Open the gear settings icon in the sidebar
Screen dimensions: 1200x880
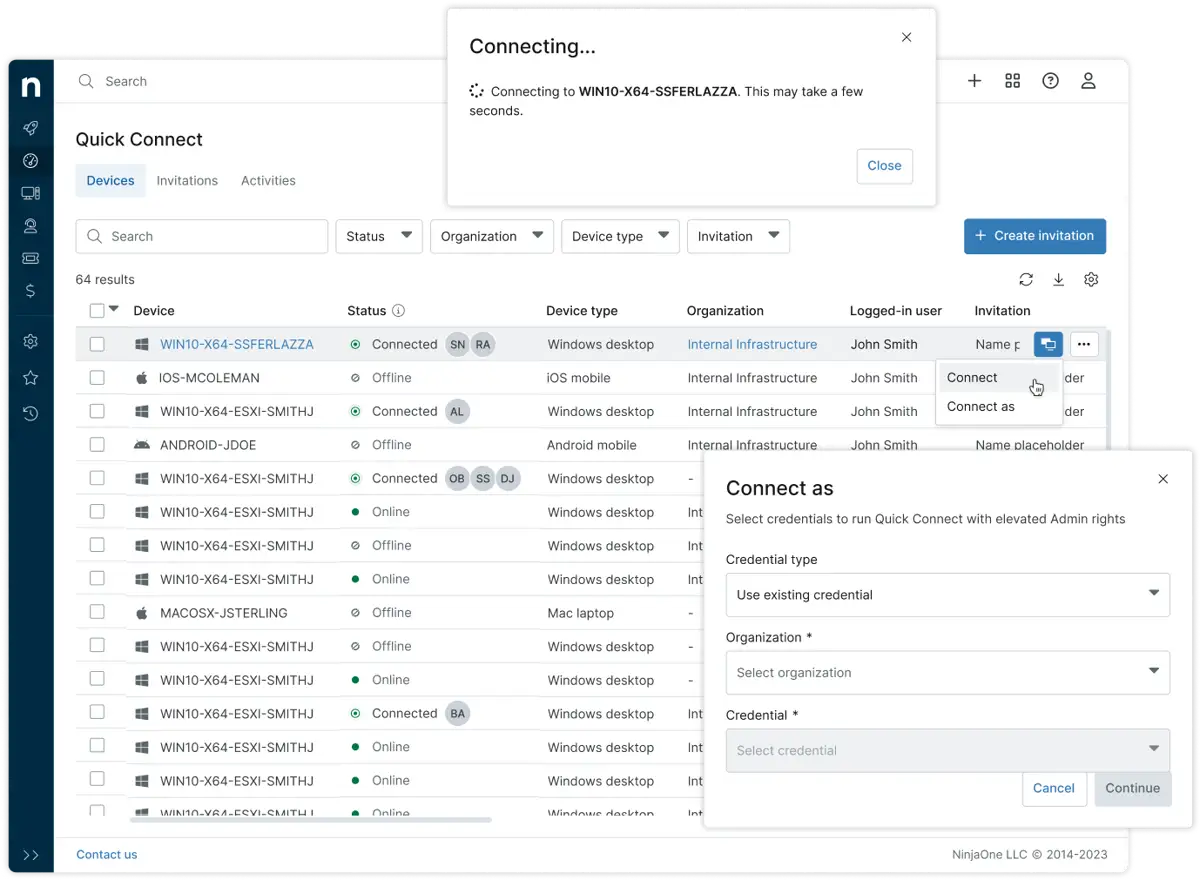pyautogui.click(x=31, y=342)
